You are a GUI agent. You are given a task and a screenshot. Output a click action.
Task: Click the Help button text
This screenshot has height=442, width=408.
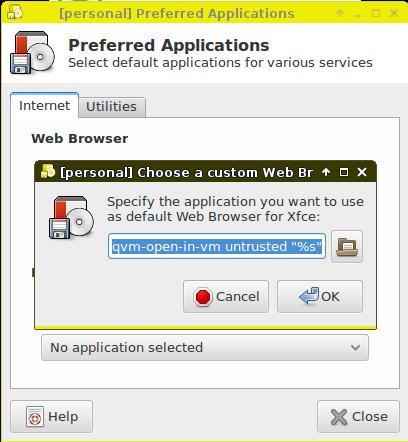pos(63,417)
